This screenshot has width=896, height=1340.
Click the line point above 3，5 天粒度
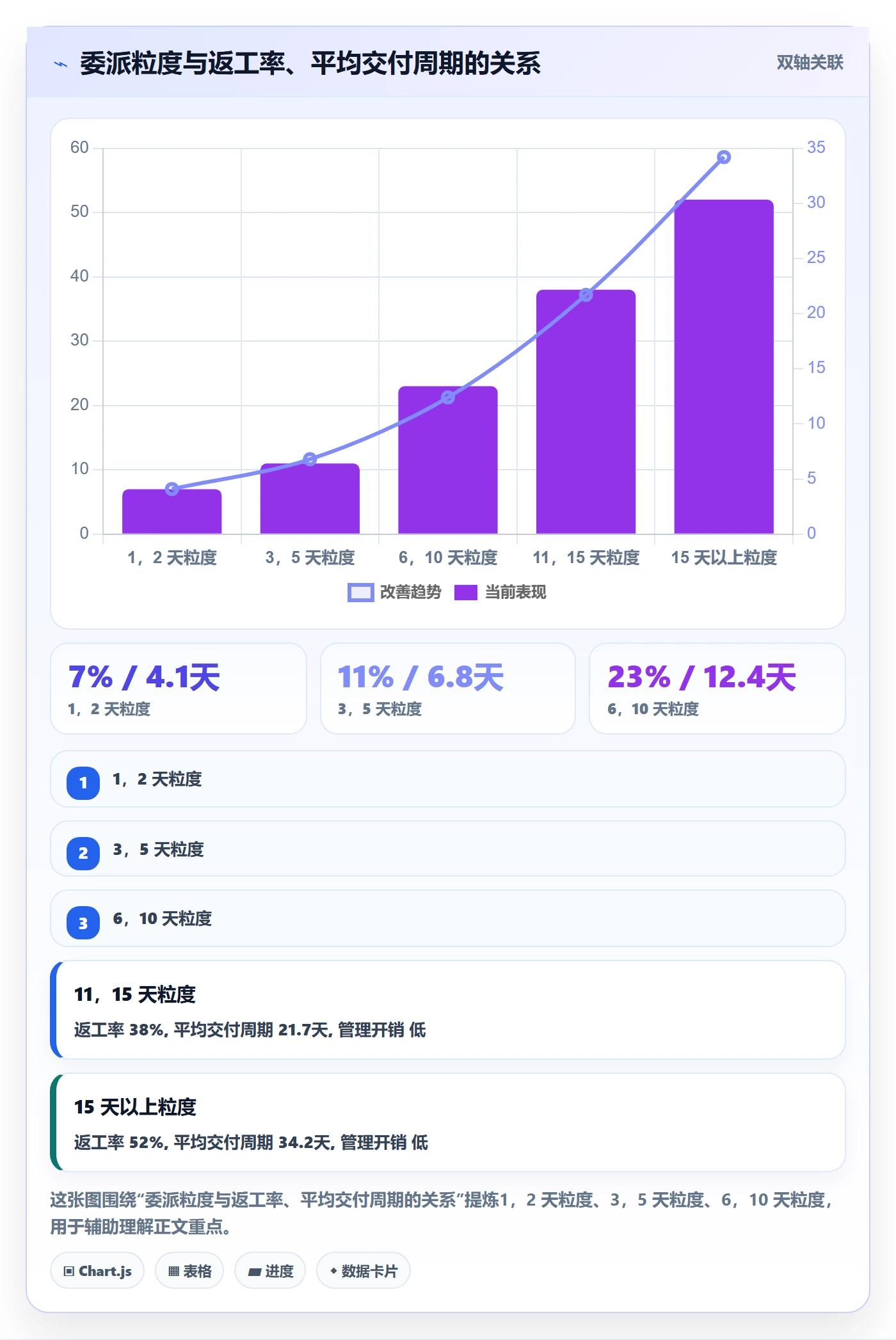[x=310, y=459]
